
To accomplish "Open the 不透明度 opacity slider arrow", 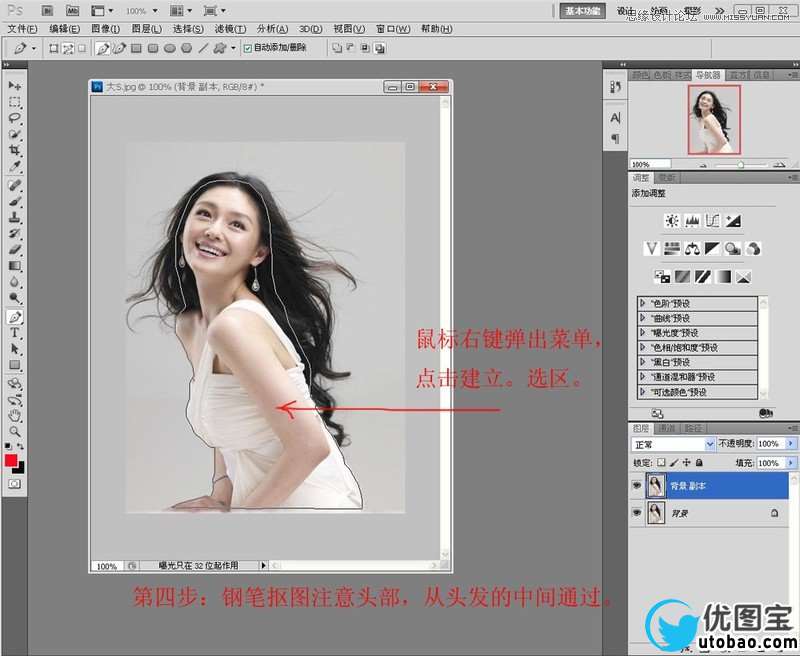I will pos(791,443).
